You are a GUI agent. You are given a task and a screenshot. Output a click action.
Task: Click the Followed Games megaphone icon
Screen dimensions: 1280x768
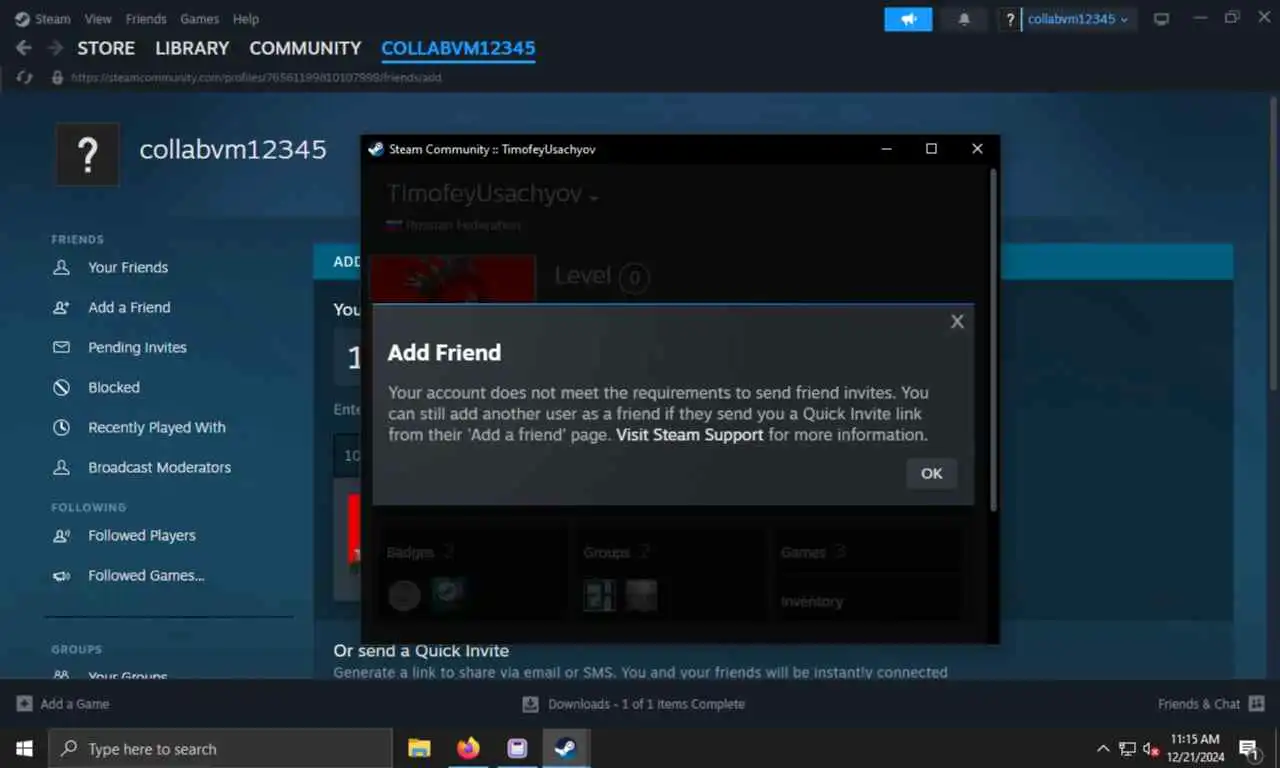pyautogui.click(x=62, y=575)
